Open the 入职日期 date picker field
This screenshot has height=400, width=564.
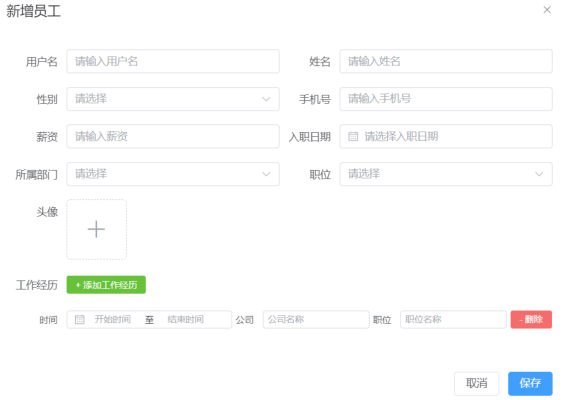tap(446, 136)
